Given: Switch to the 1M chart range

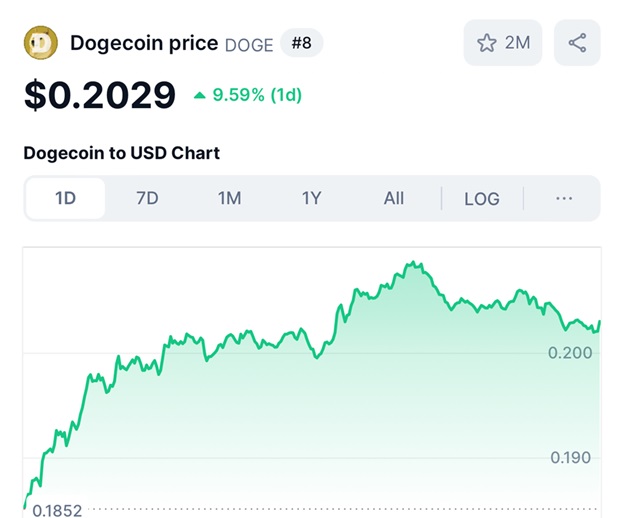Looking at the screenshot, I should click(x=229, y=198).
